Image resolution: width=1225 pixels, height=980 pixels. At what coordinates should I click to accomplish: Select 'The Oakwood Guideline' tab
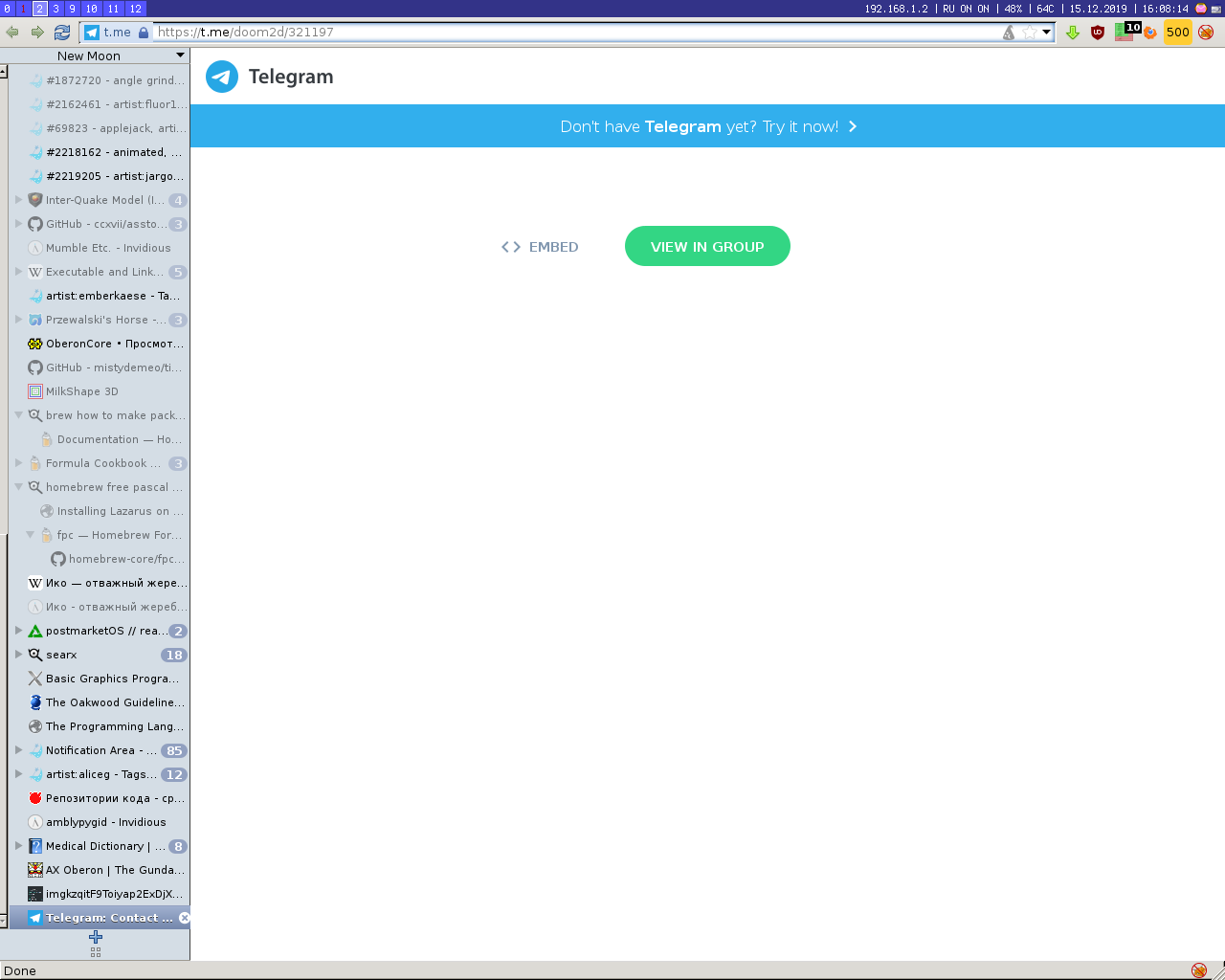100,702
